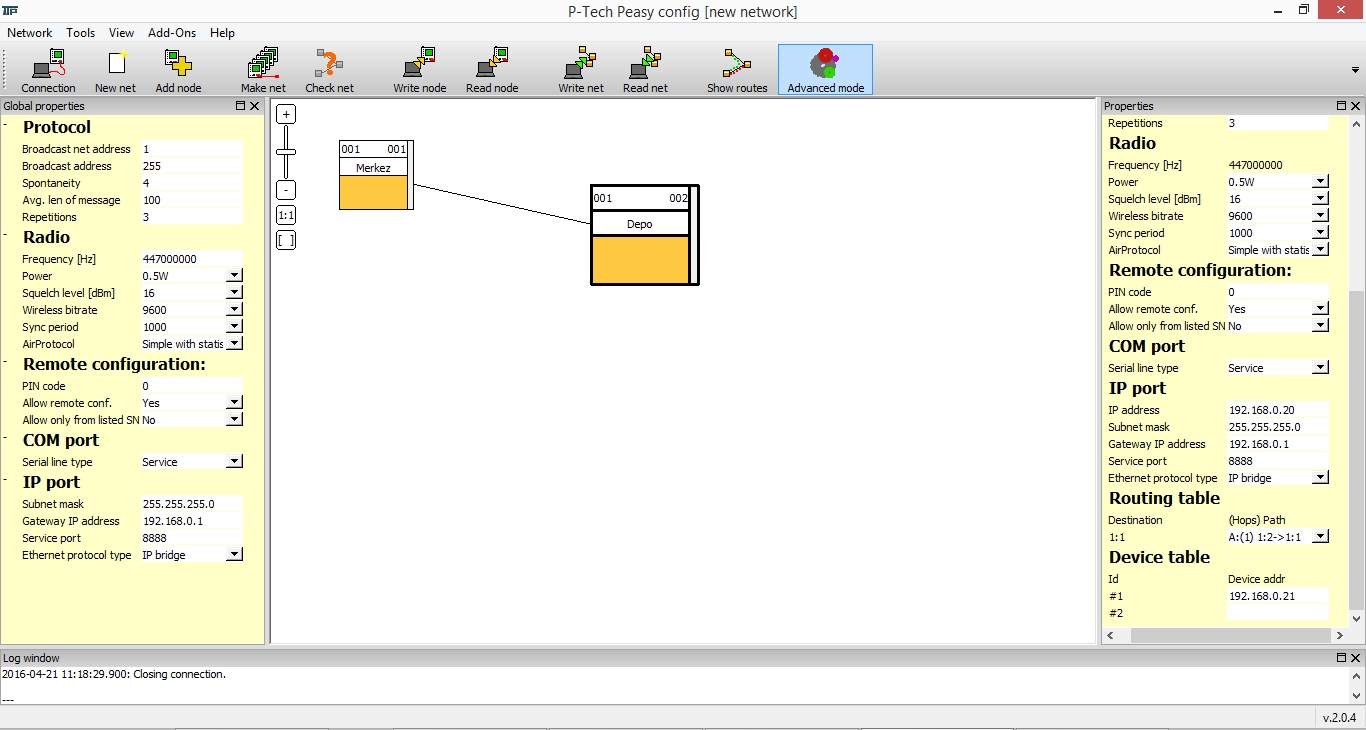This screenshot has width=1366, height=730.
Task: Toggle Advanced mode off
Action: click(825, 70)
